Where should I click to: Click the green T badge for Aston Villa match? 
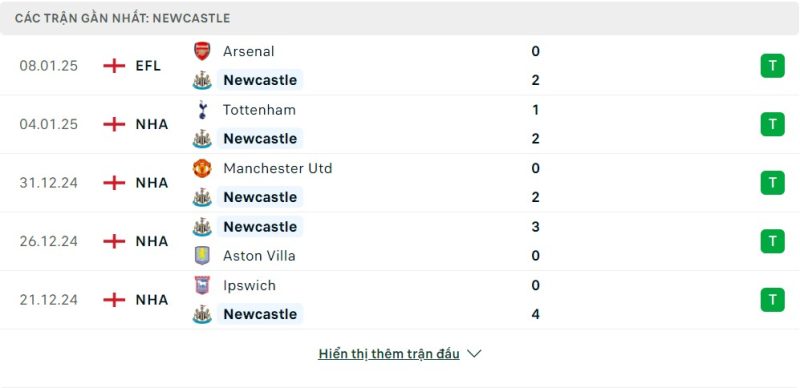pos(772,241)
